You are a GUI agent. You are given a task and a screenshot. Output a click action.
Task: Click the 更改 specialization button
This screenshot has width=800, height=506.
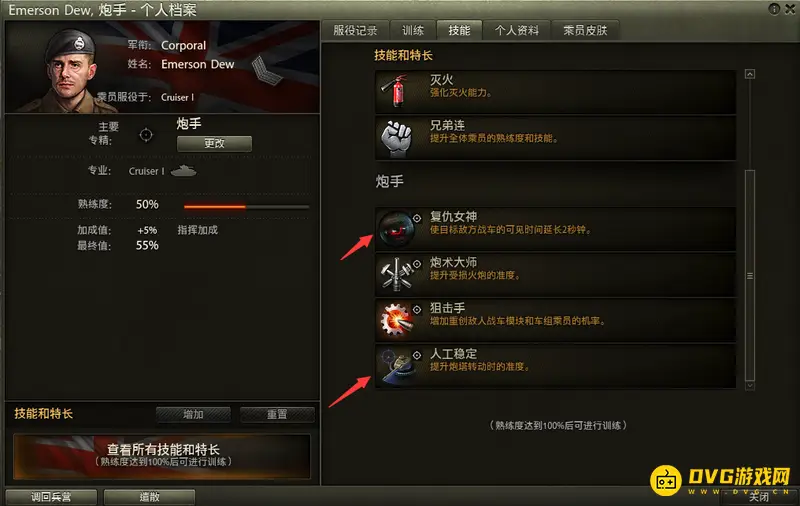[x=214, y=143]
